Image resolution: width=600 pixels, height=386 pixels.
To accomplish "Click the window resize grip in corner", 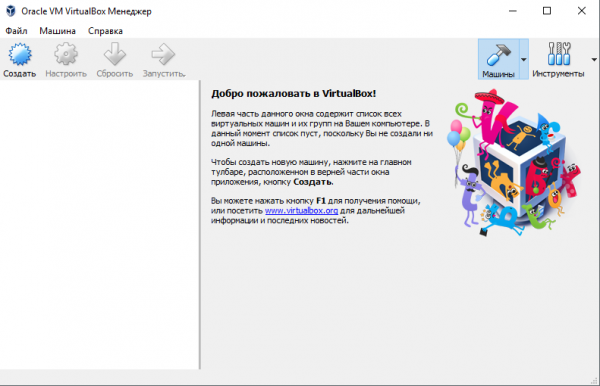I will coord(595,381).
